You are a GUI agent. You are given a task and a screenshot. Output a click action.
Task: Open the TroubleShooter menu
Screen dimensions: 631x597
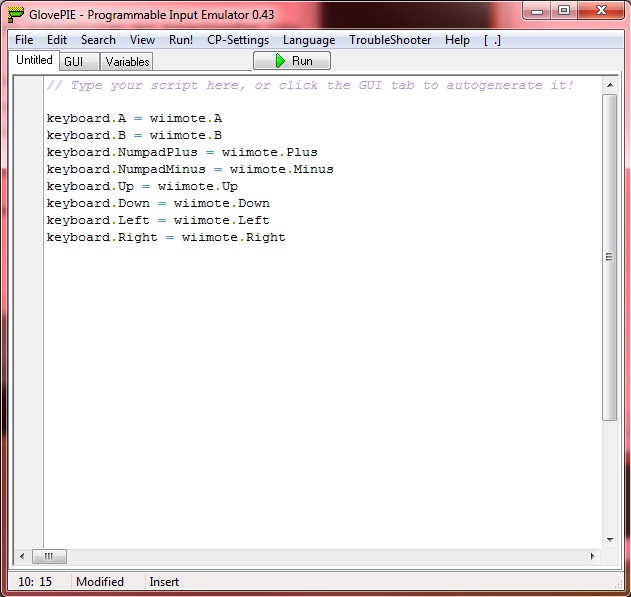tap(390, 40)
